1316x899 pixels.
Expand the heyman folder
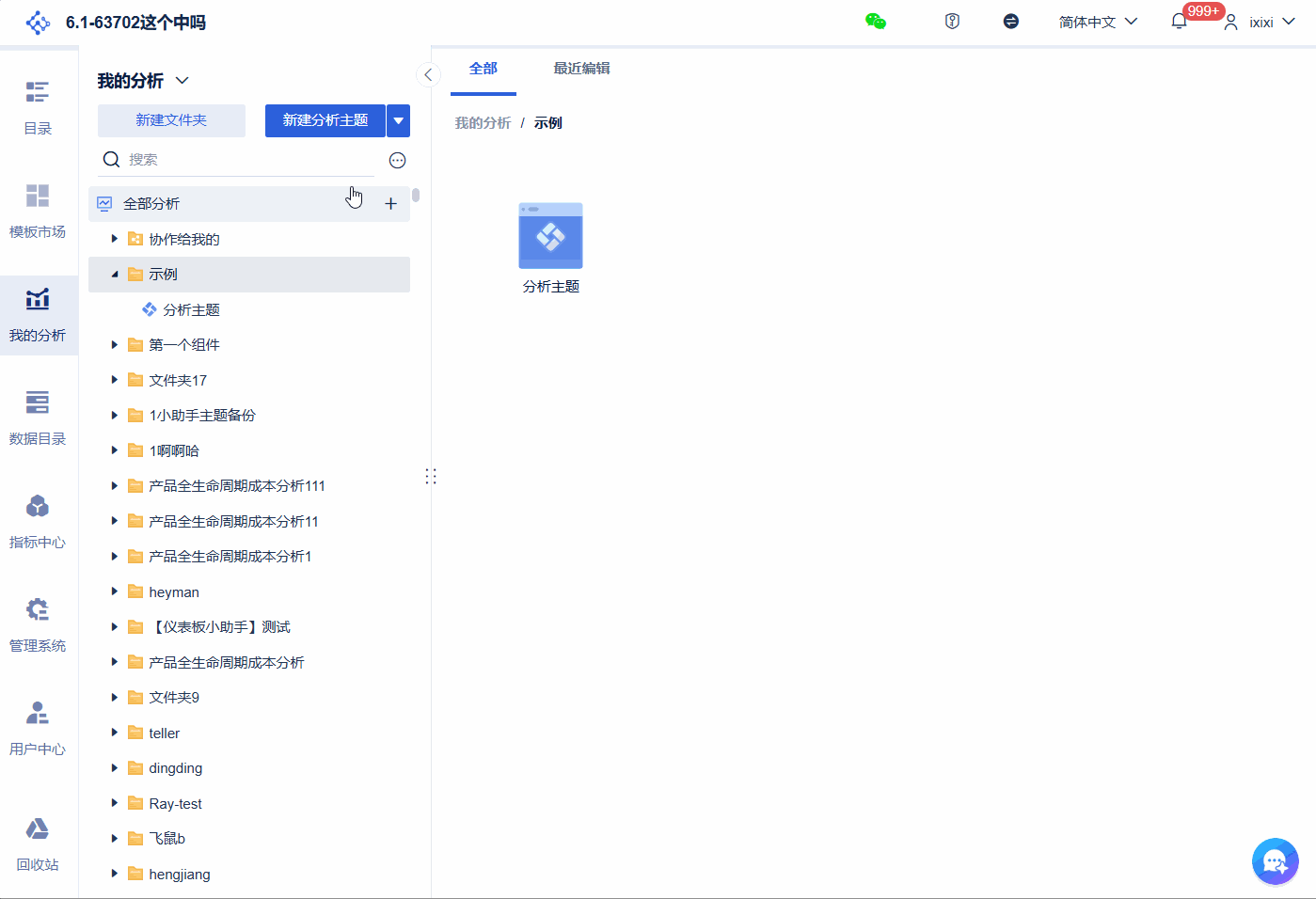[x=115, y=591]
